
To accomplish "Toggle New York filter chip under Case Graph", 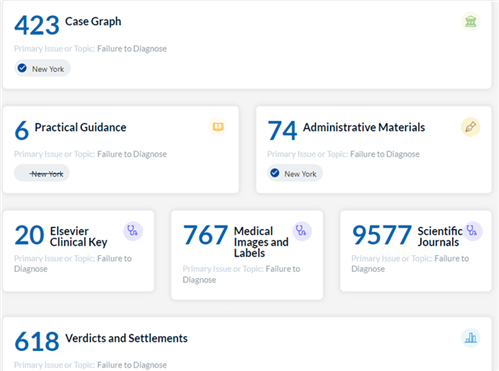I will click(x=42, y=68).
